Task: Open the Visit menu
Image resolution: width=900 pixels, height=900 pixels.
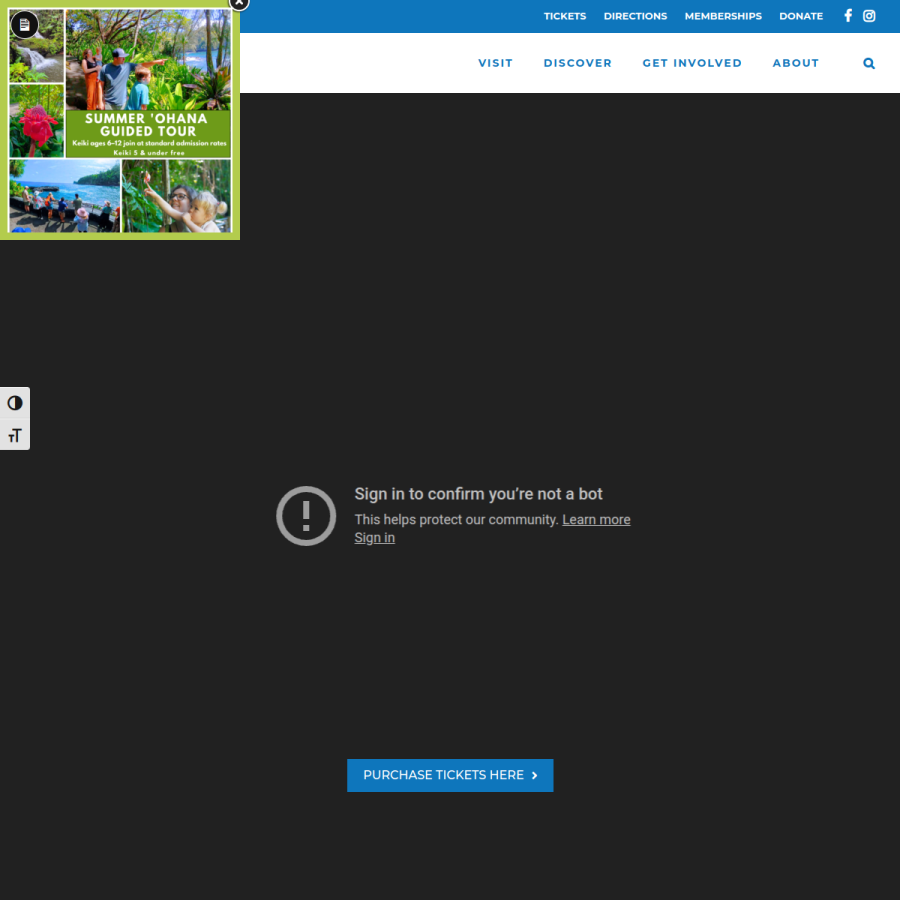Action: pyautogui.click(x=495, y=63)
